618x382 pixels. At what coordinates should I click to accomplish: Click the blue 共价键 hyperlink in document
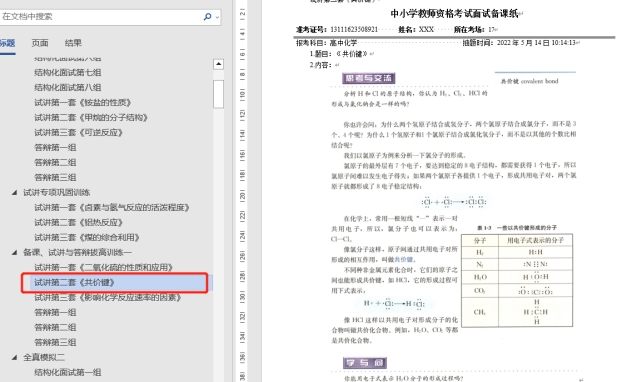click(404, 259)
